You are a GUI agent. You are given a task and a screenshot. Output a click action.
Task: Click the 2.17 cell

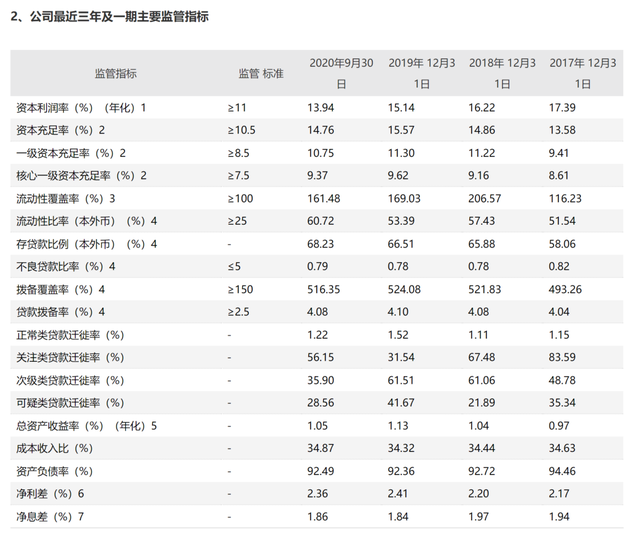pos(559,494)
